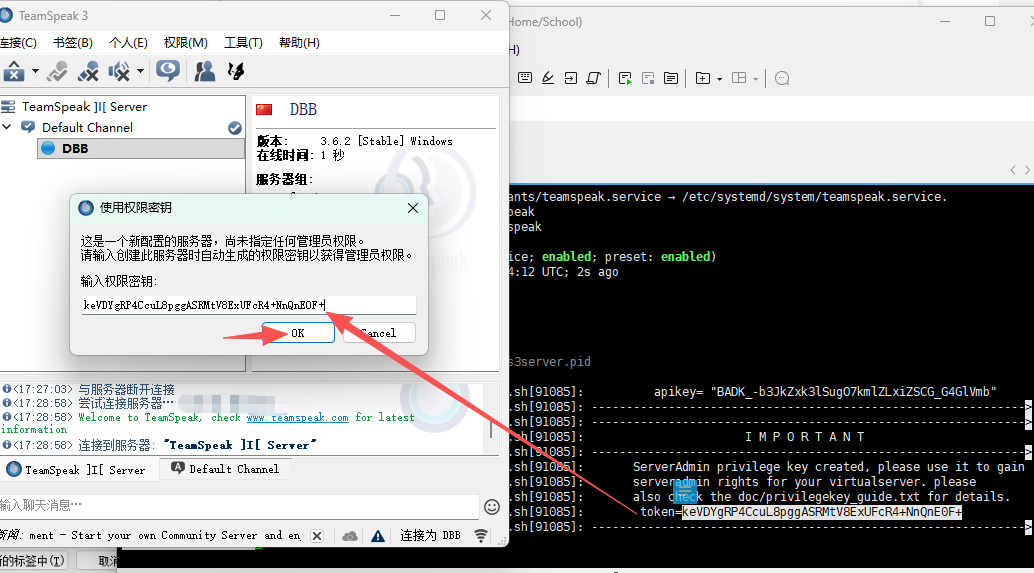This screenshot has height=573, width=1034.
Task: Click the split layout icon in terminal toolbar
Action: pos(739,78)
